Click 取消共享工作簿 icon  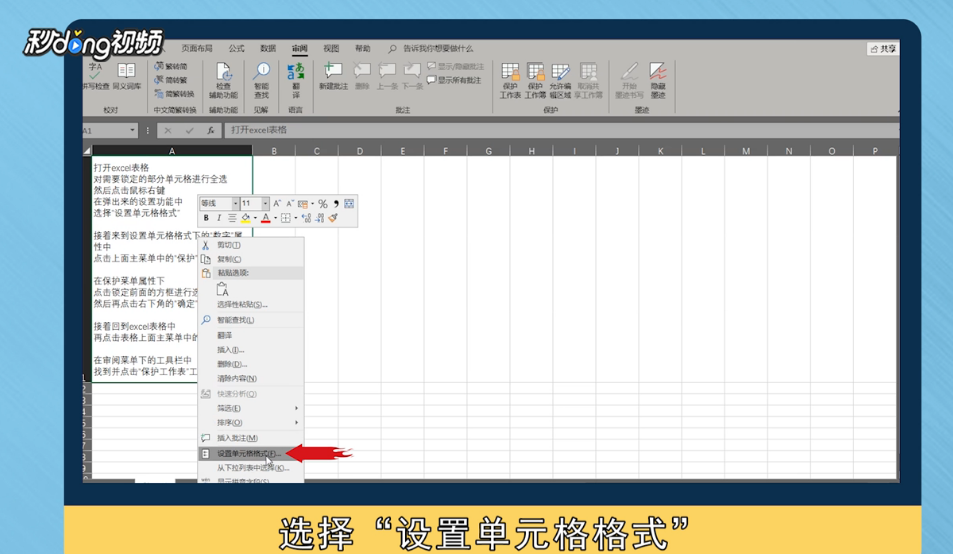coord(588,81)
